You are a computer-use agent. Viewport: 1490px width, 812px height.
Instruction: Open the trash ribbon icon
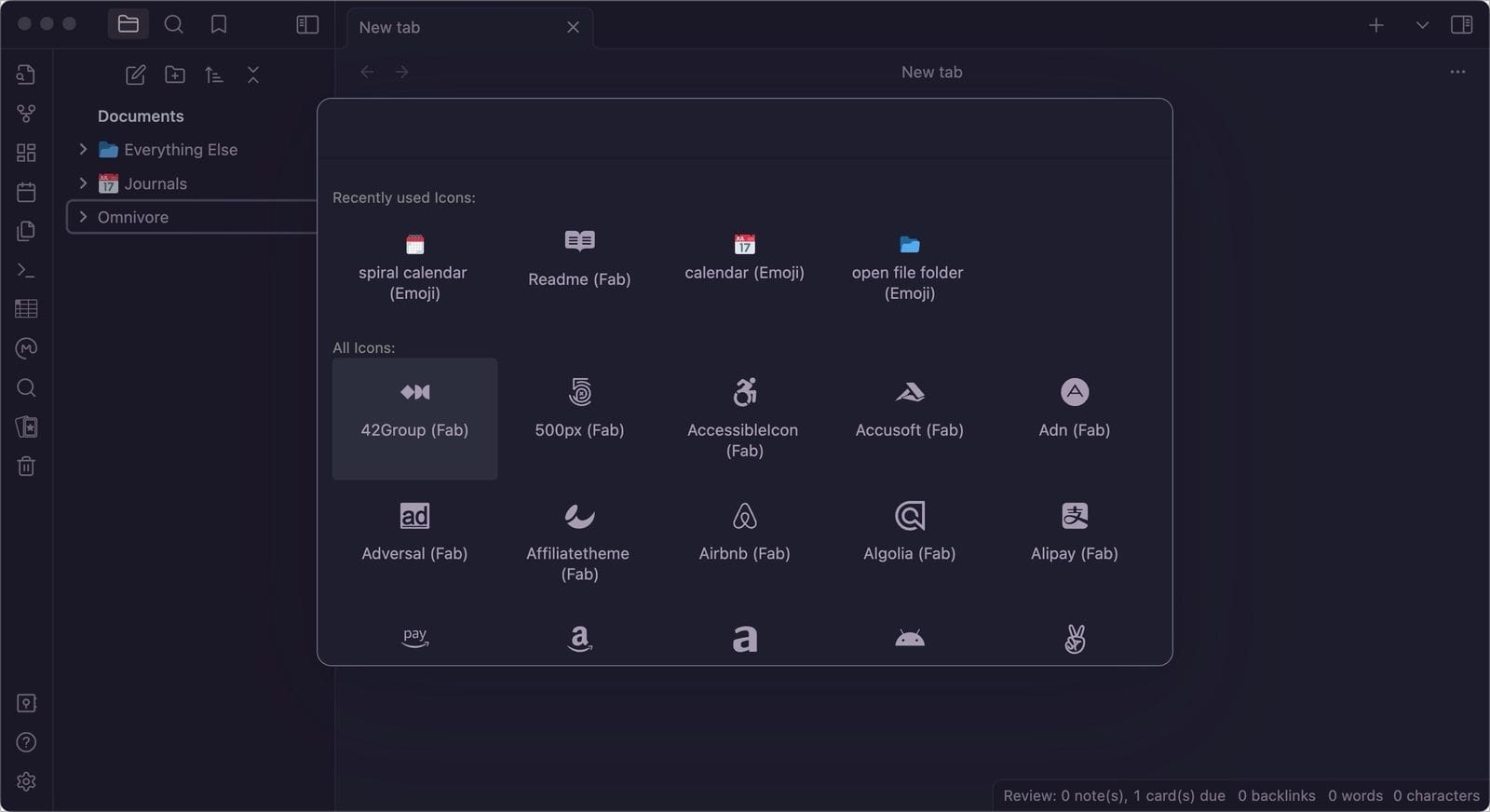(x=26, y=466)
